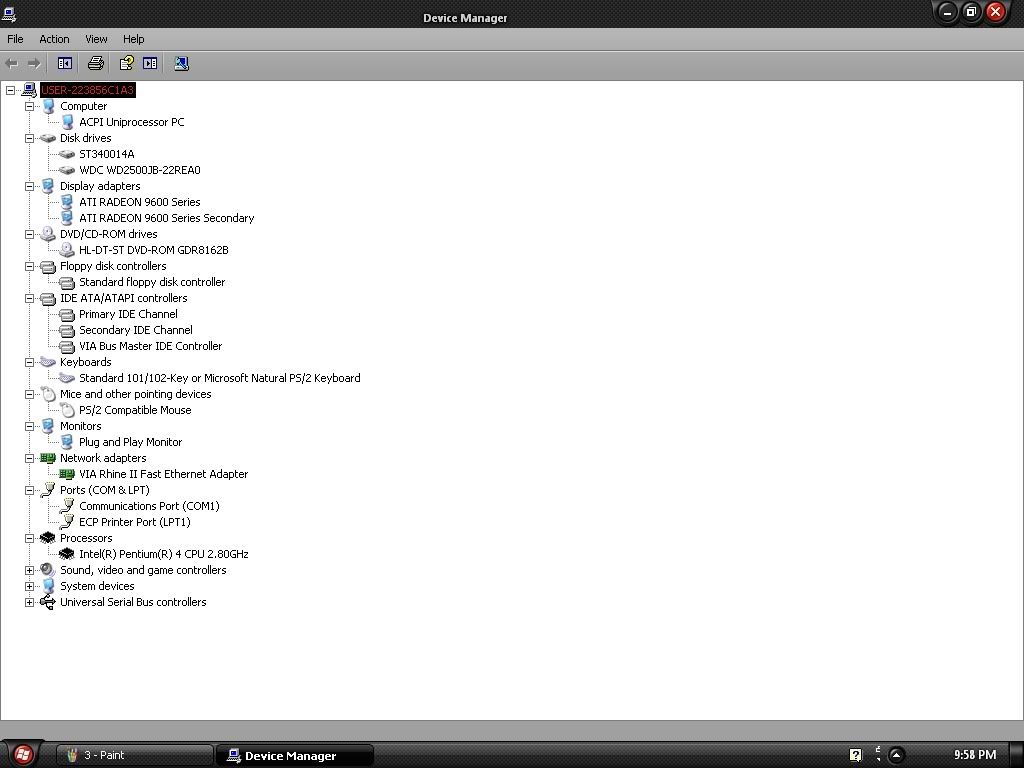
Task: Select Mice and other pointing devices label
Action: click(x=136, y=394)
